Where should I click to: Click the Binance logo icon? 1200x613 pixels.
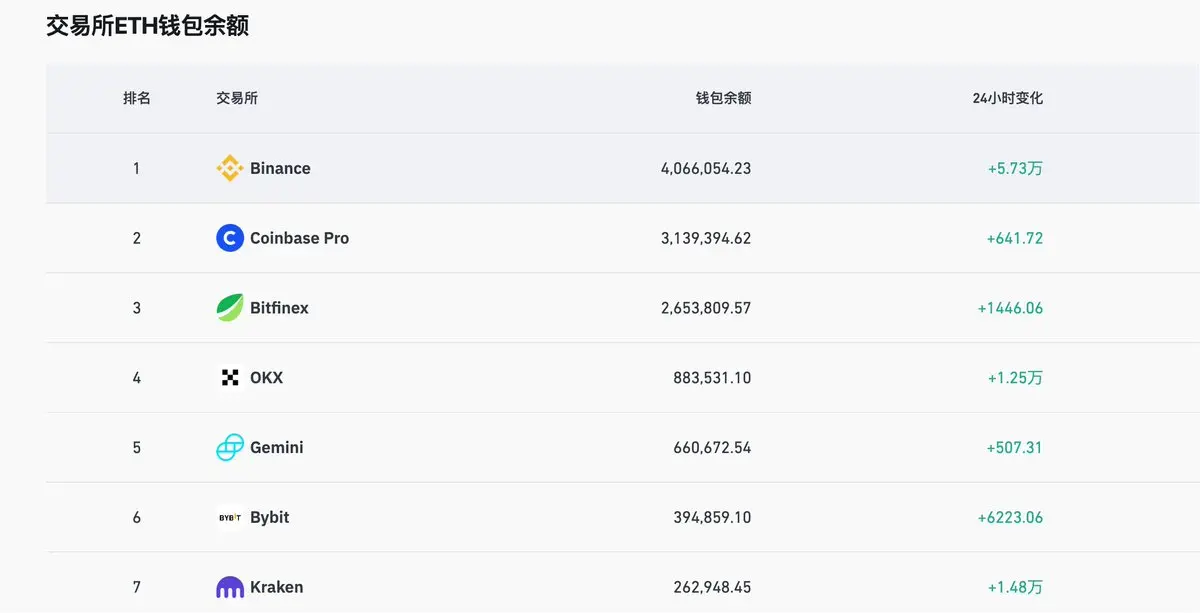pos(230,168)
